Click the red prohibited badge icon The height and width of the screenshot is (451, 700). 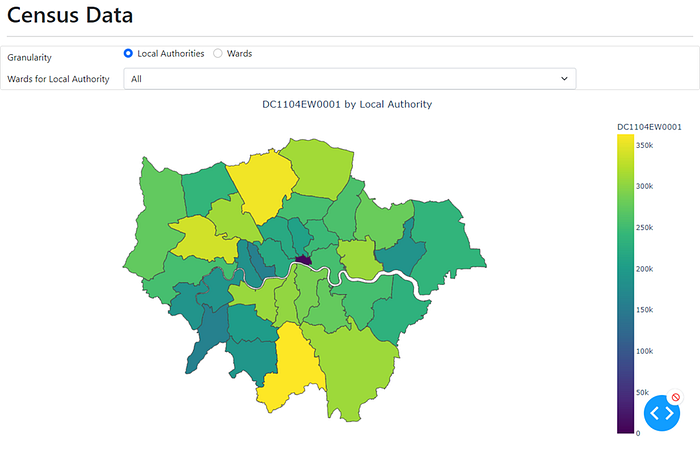pyautogui.click(x=675, y=397)
